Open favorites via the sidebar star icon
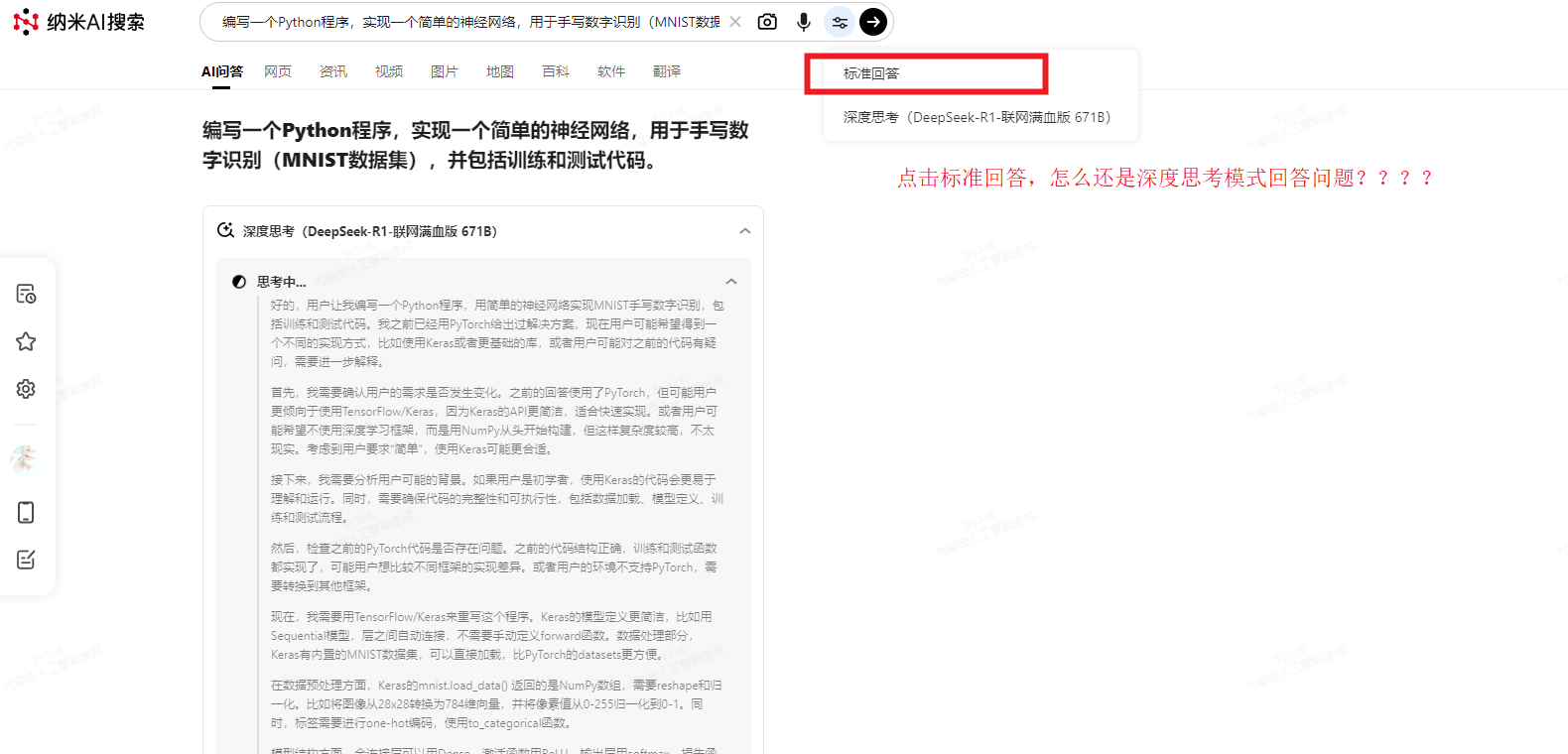The width and height of the screenshot is (1568, 754). pos(26,341)
